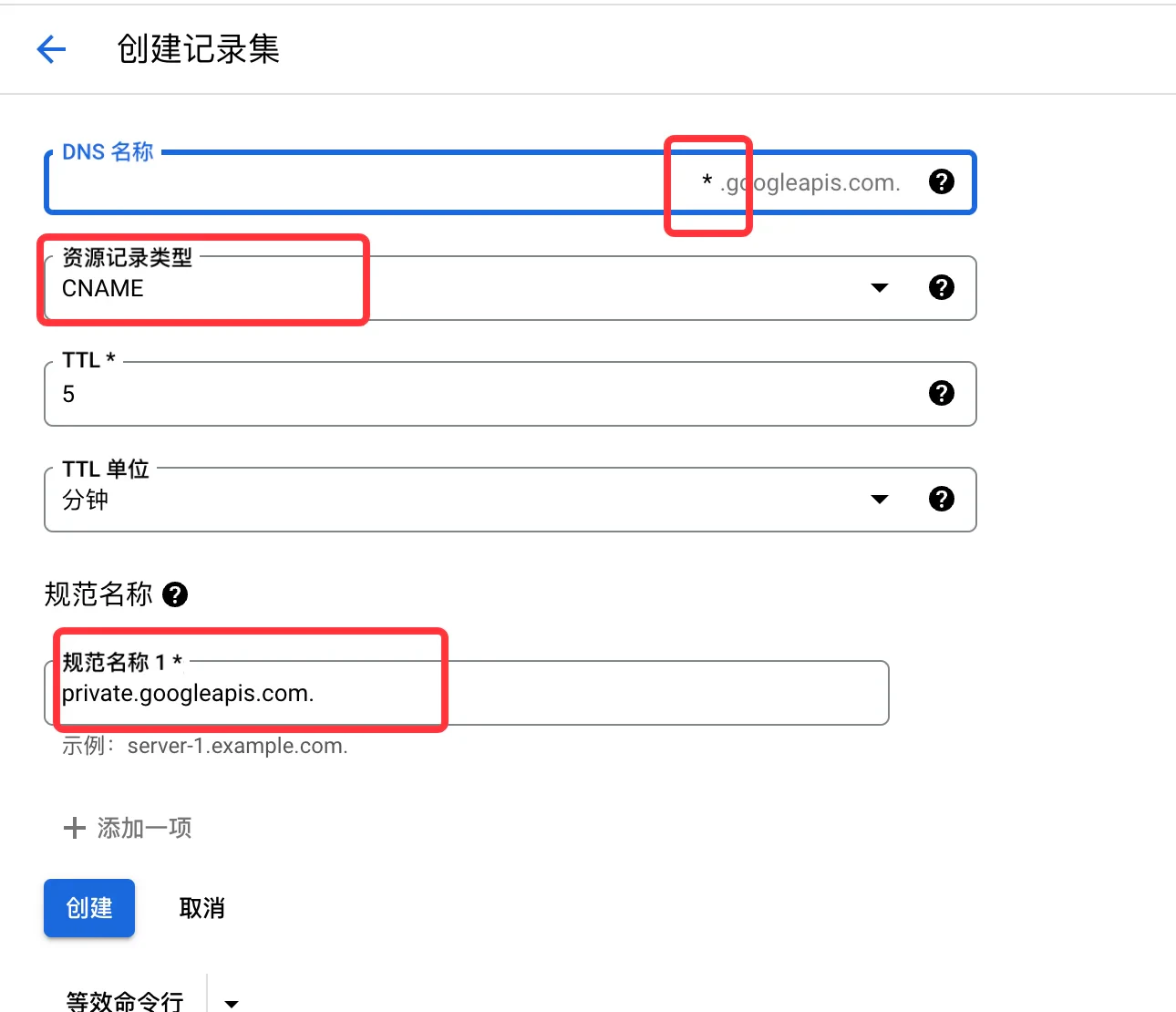Click the 等效命令行 button
Viewport: 1176px width, 1012px height.
[125, 1000]
